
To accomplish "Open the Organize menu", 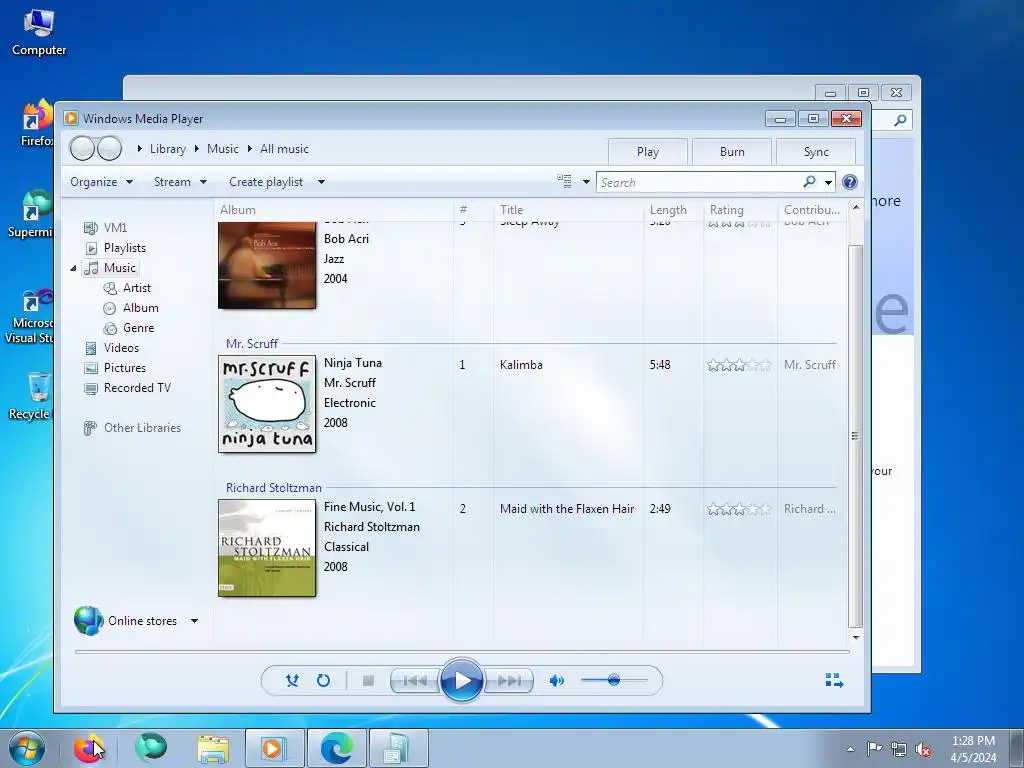I will 101,182.
